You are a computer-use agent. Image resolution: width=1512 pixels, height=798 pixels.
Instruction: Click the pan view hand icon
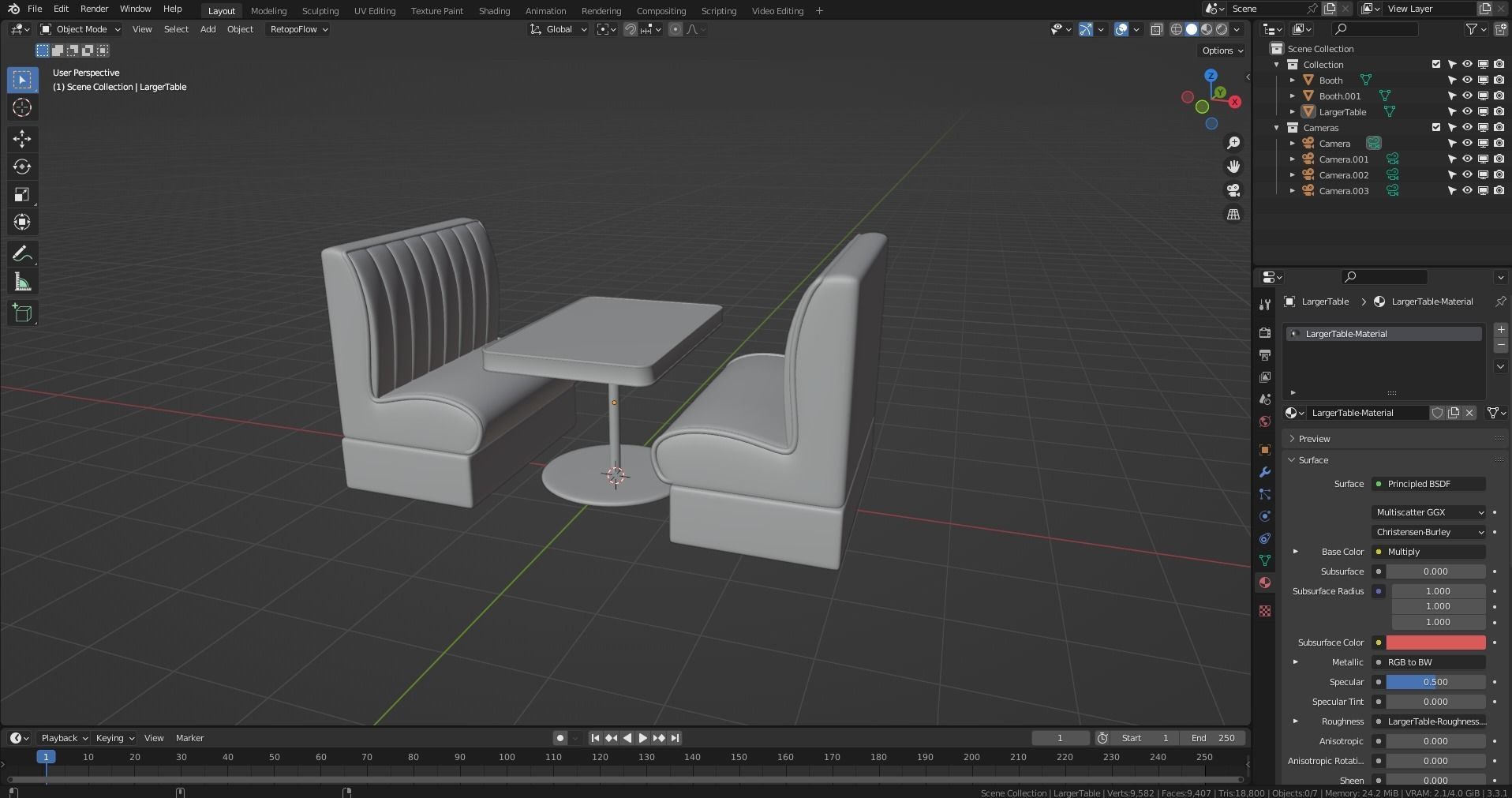[x=1233, y=167]
